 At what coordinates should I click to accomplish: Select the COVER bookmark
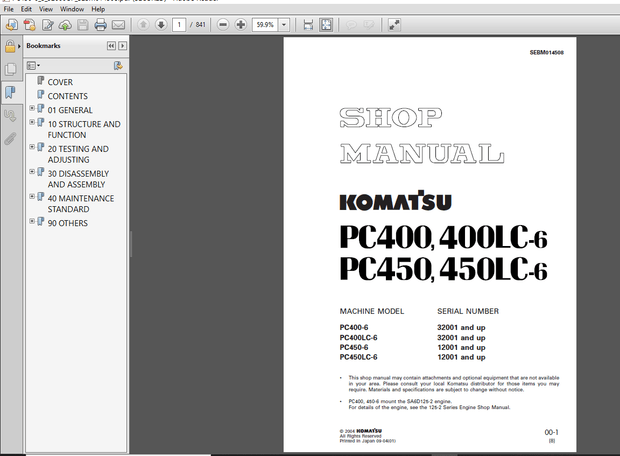(x=60, y=82)
